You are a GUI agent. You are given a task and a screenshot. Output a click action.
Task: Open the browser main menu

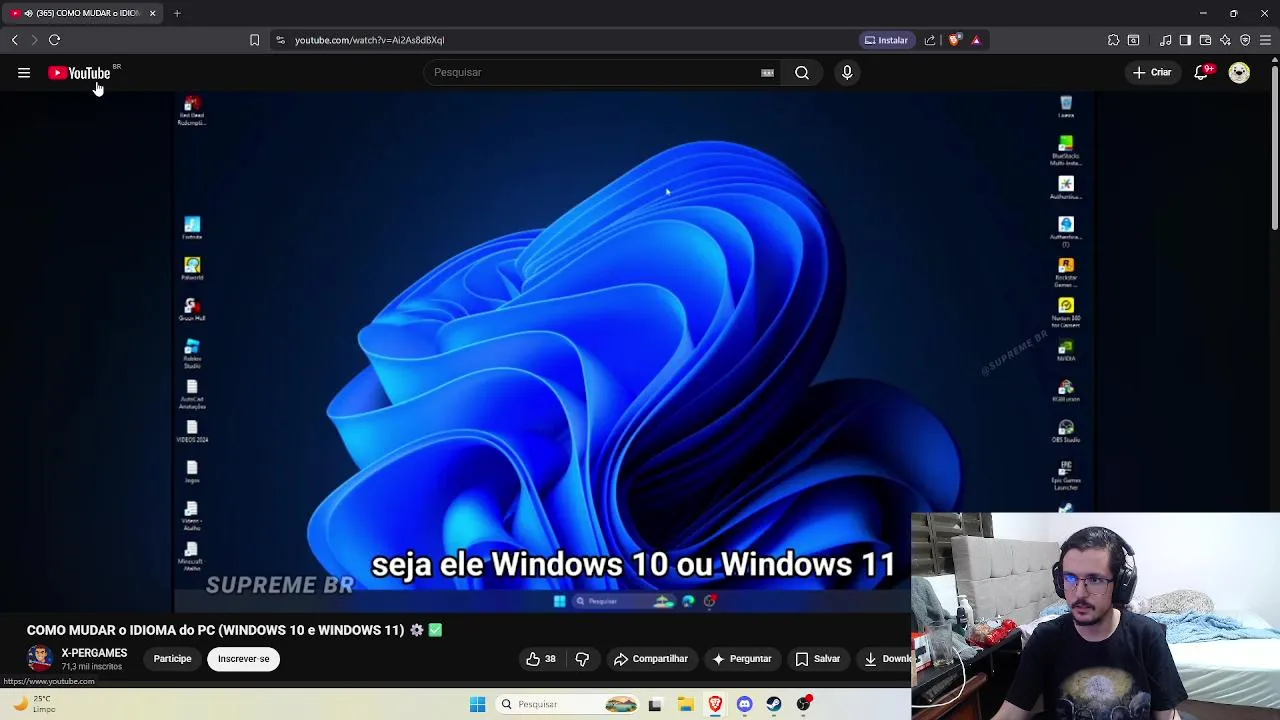[1265, 40]
